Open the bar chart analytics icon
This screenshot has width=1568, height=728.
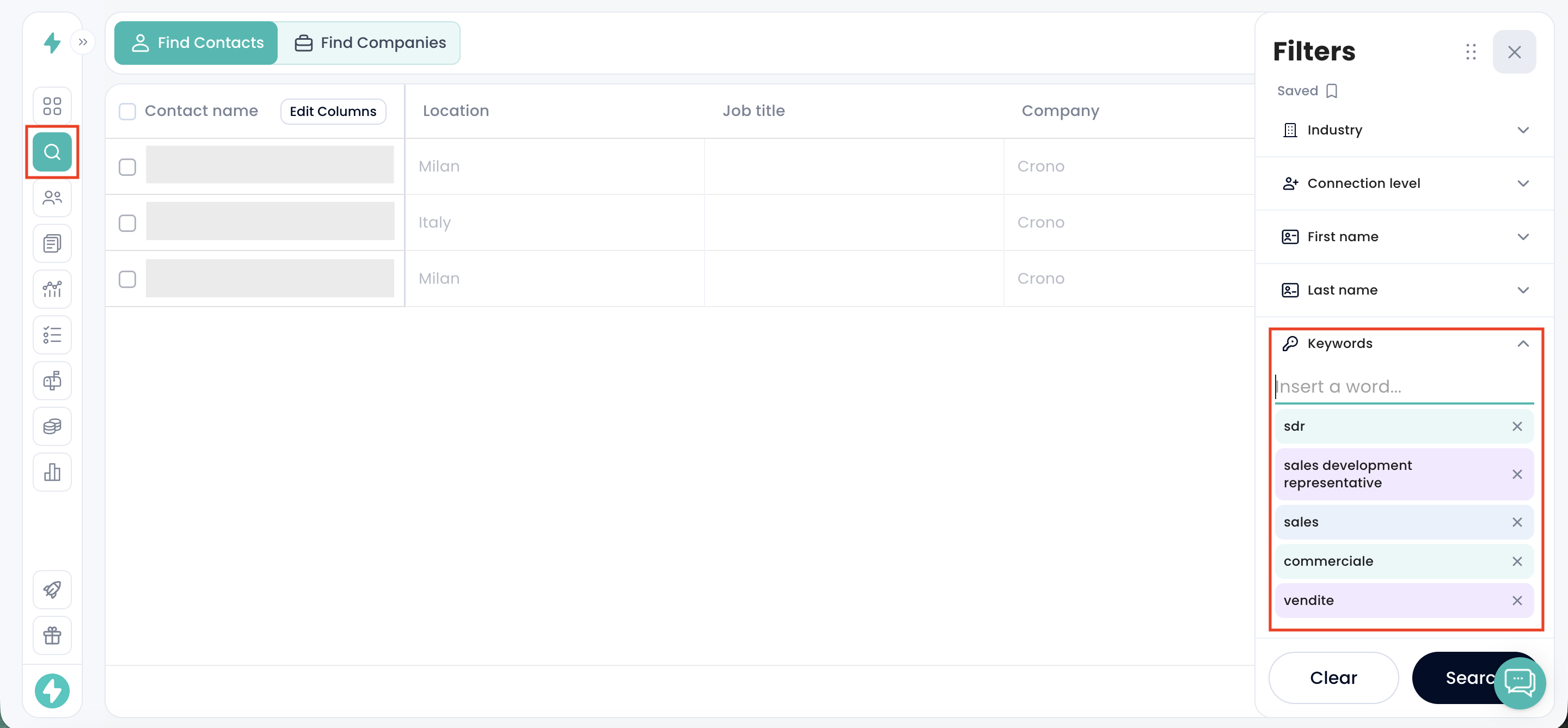52,472
